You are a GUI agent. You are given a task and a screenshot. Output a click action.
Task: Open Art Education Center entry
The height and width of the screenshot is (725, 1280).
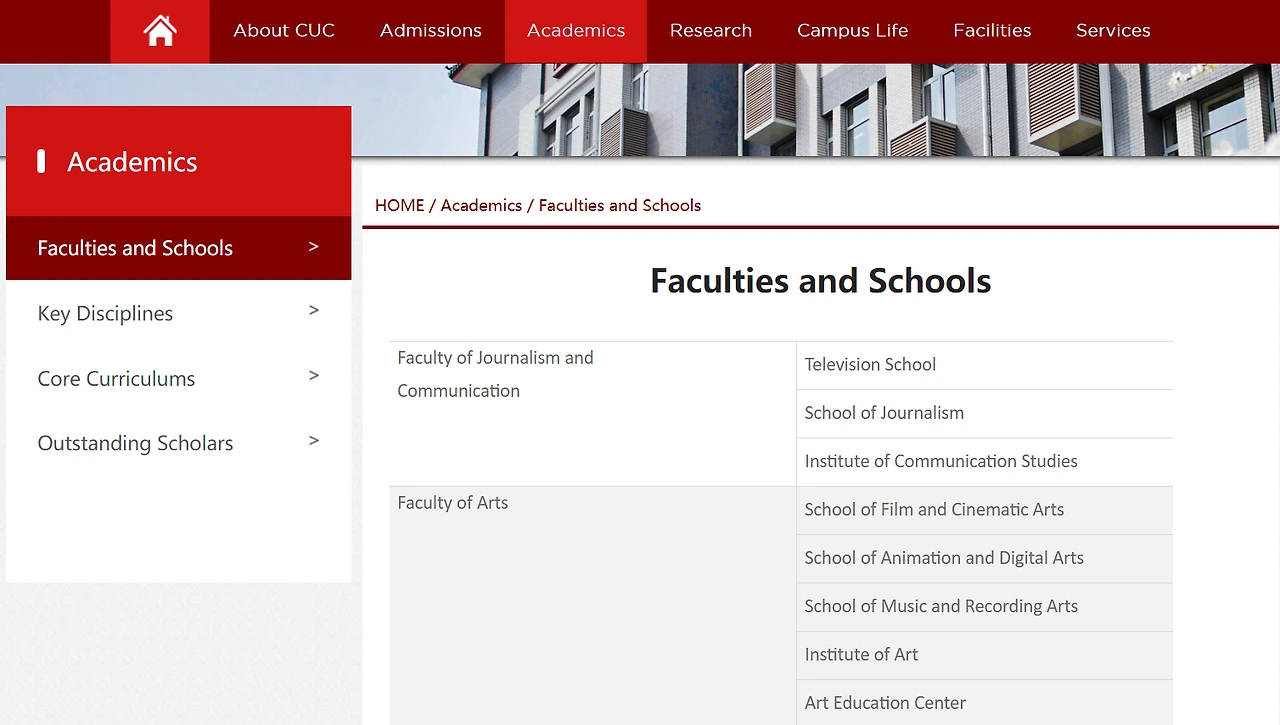pyautogui.click(x=885, y=703)
